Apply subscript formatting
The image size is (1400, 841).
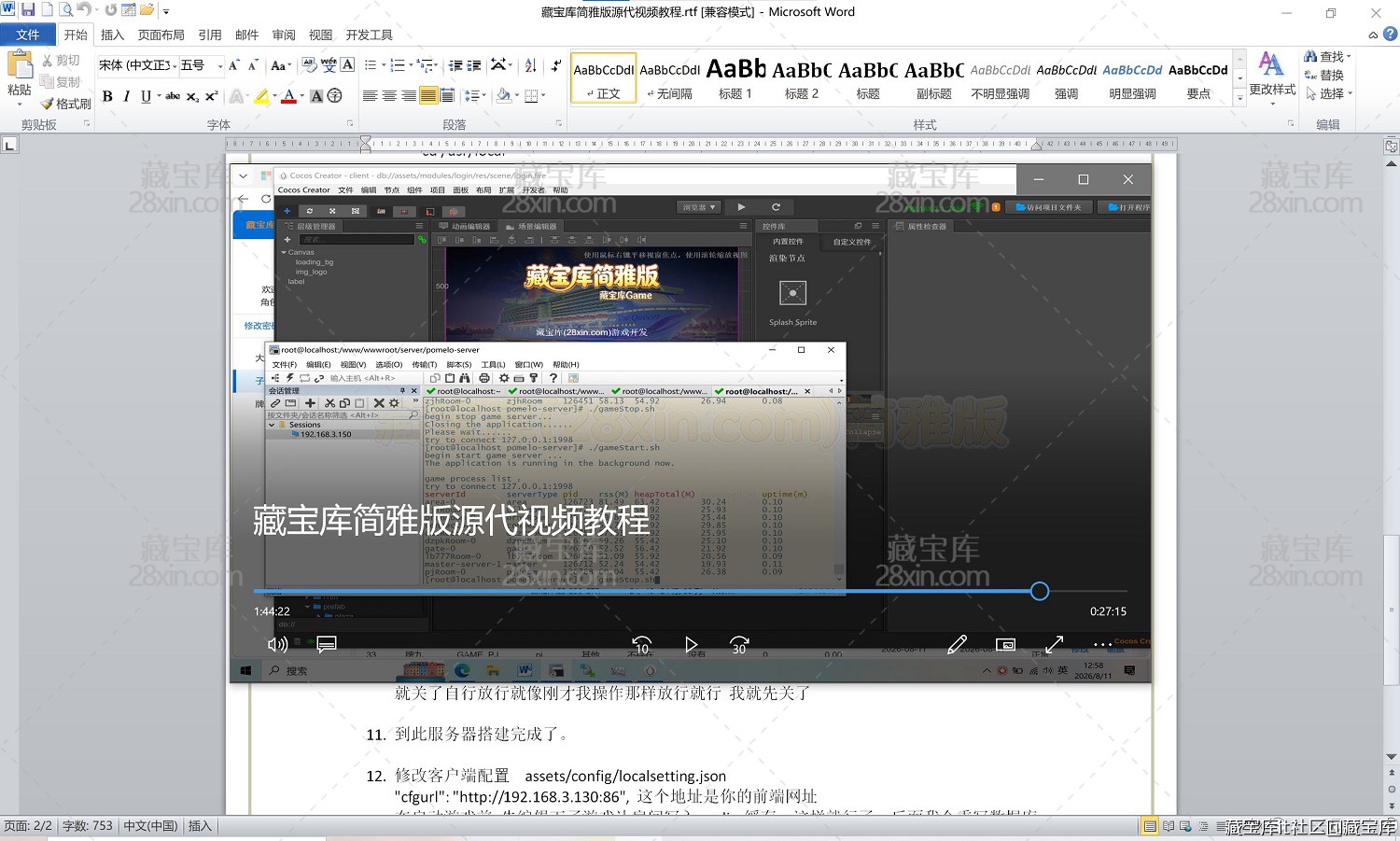[192, 96]
